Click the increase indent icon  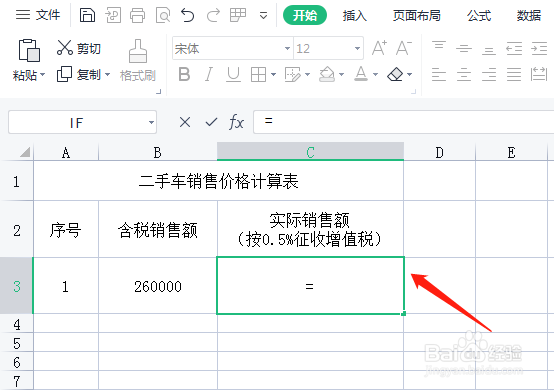[539, 48]
